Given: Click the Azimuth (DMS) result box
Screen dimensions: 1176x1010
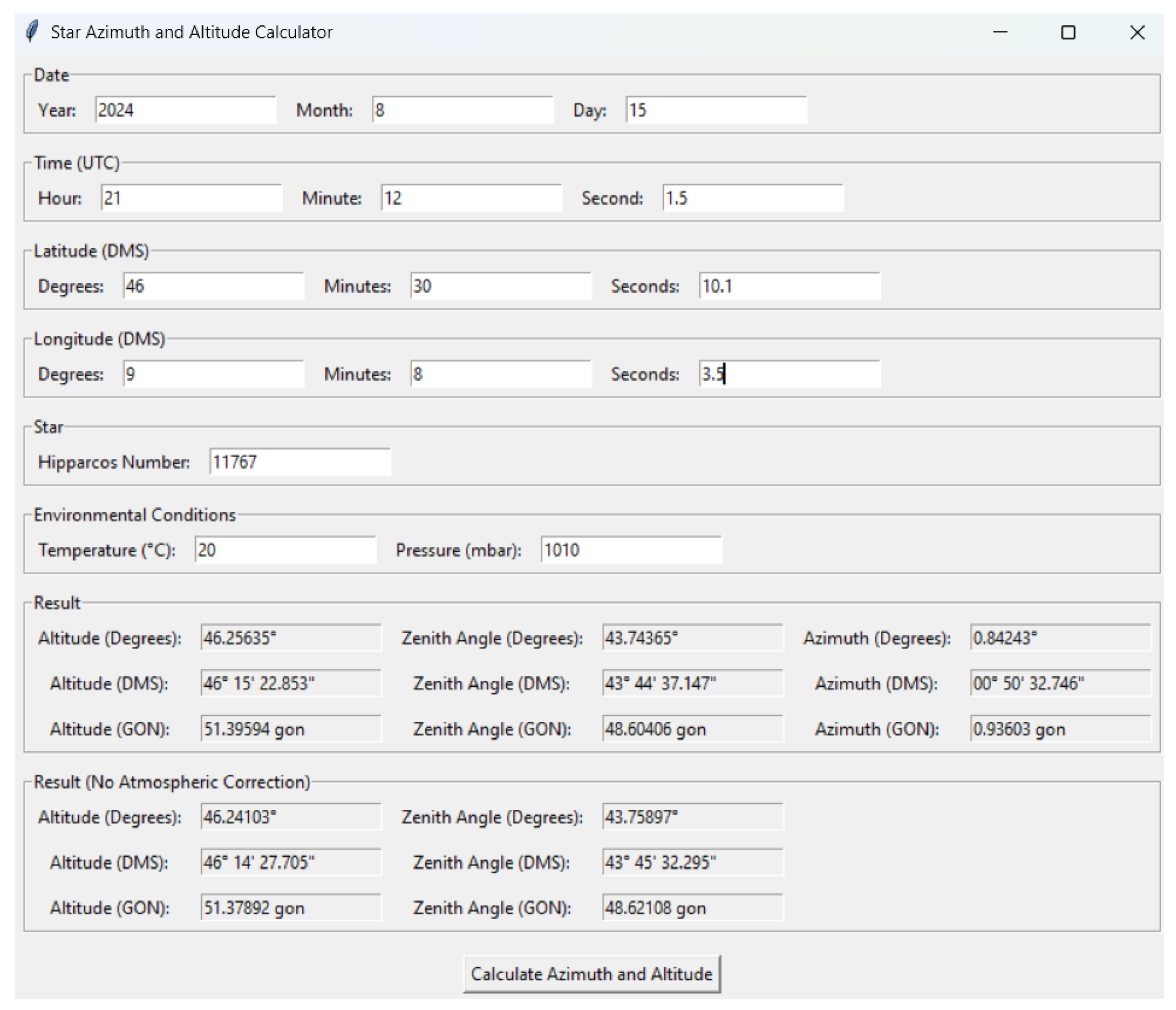Looking at the screenshot, I should (x=1060, y=683).
